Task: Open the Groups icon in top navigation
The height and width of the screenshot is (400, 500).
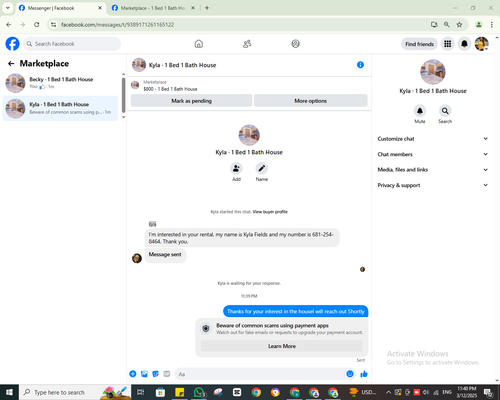Action: pos(295,44)
